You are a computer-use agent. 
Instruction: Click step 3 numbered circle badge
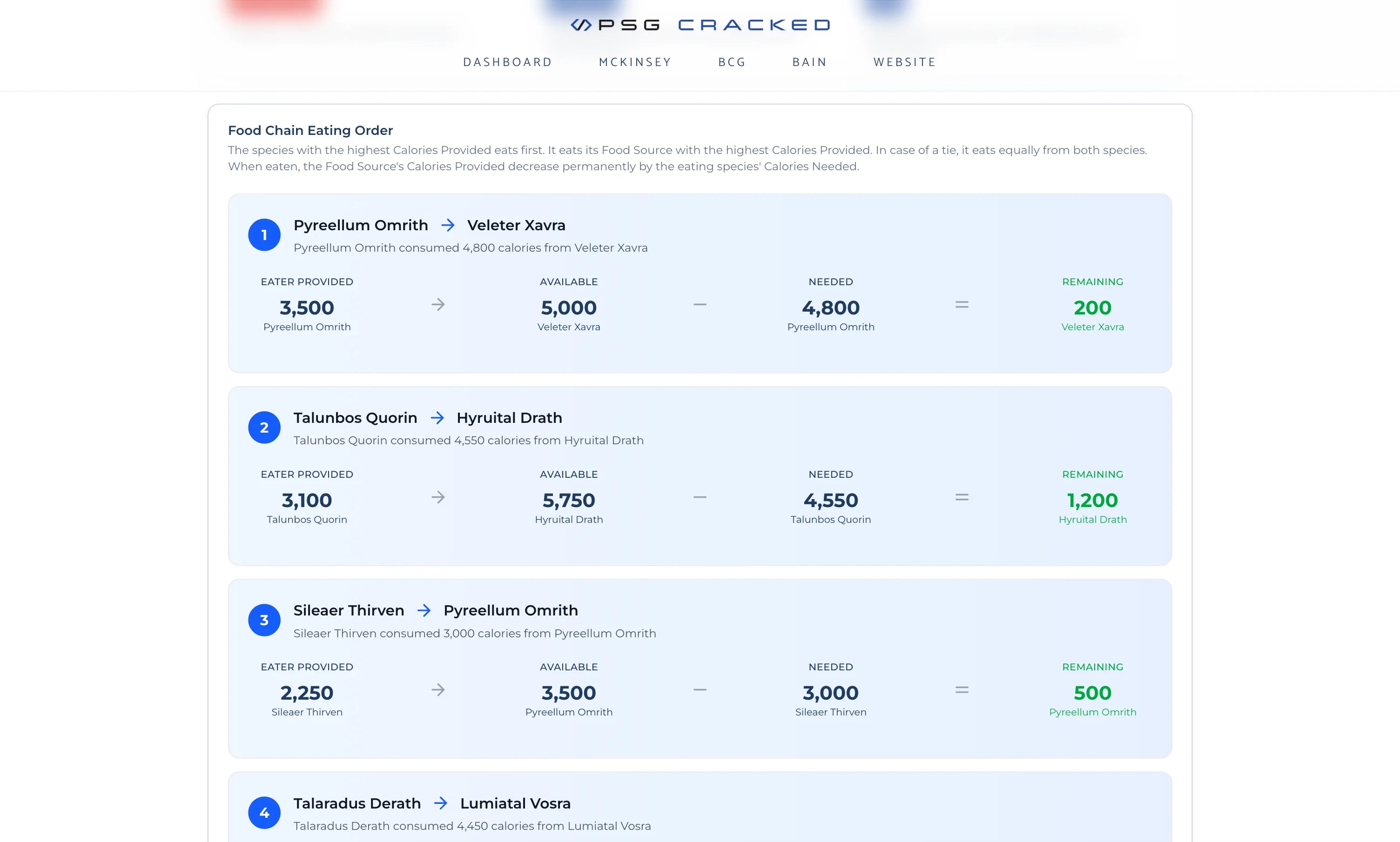point(264,620)
